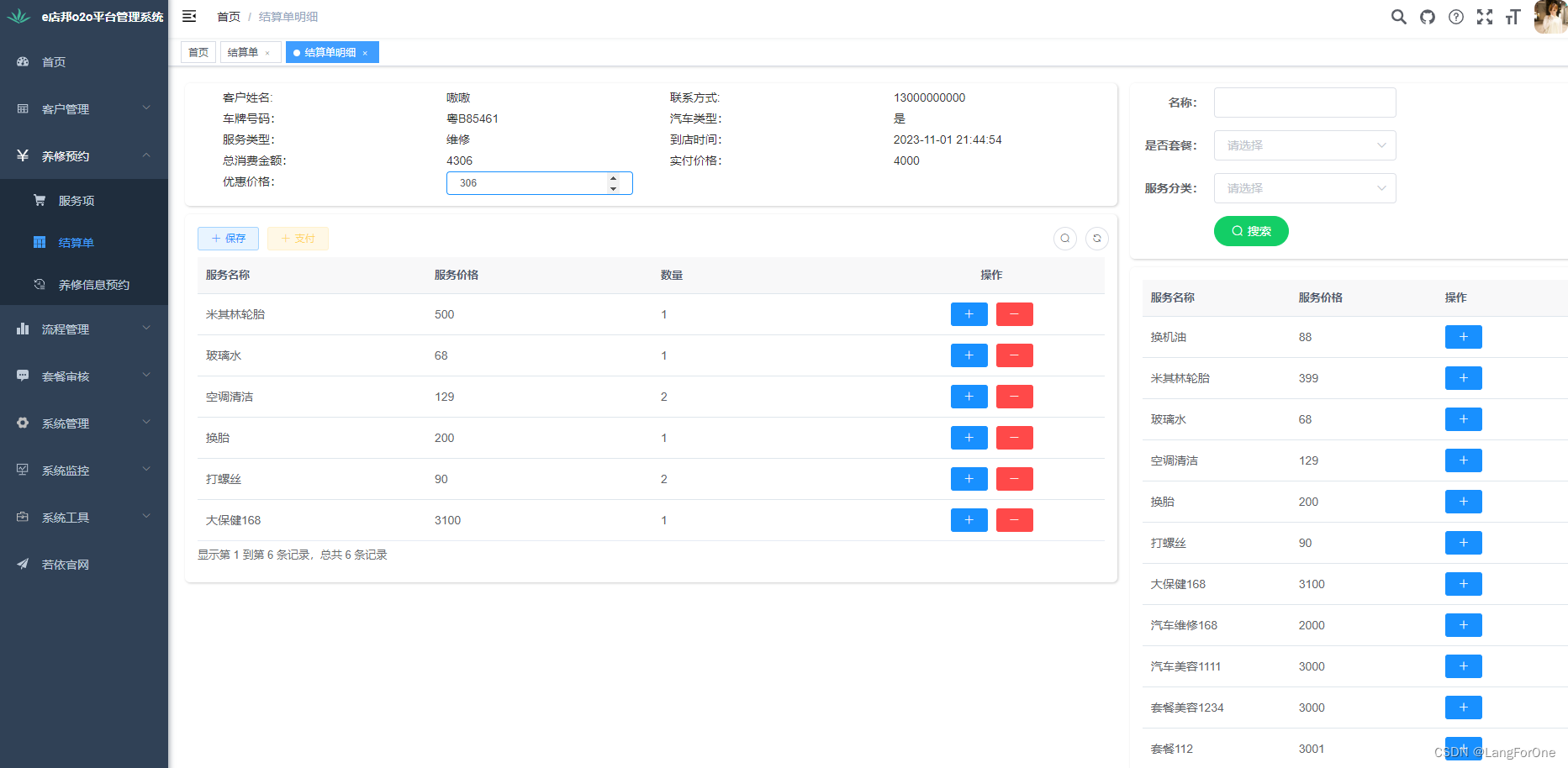Toggle fullscreen mode icon
Viewport: 1568px width, 768px height.
tap(1485, 17)
